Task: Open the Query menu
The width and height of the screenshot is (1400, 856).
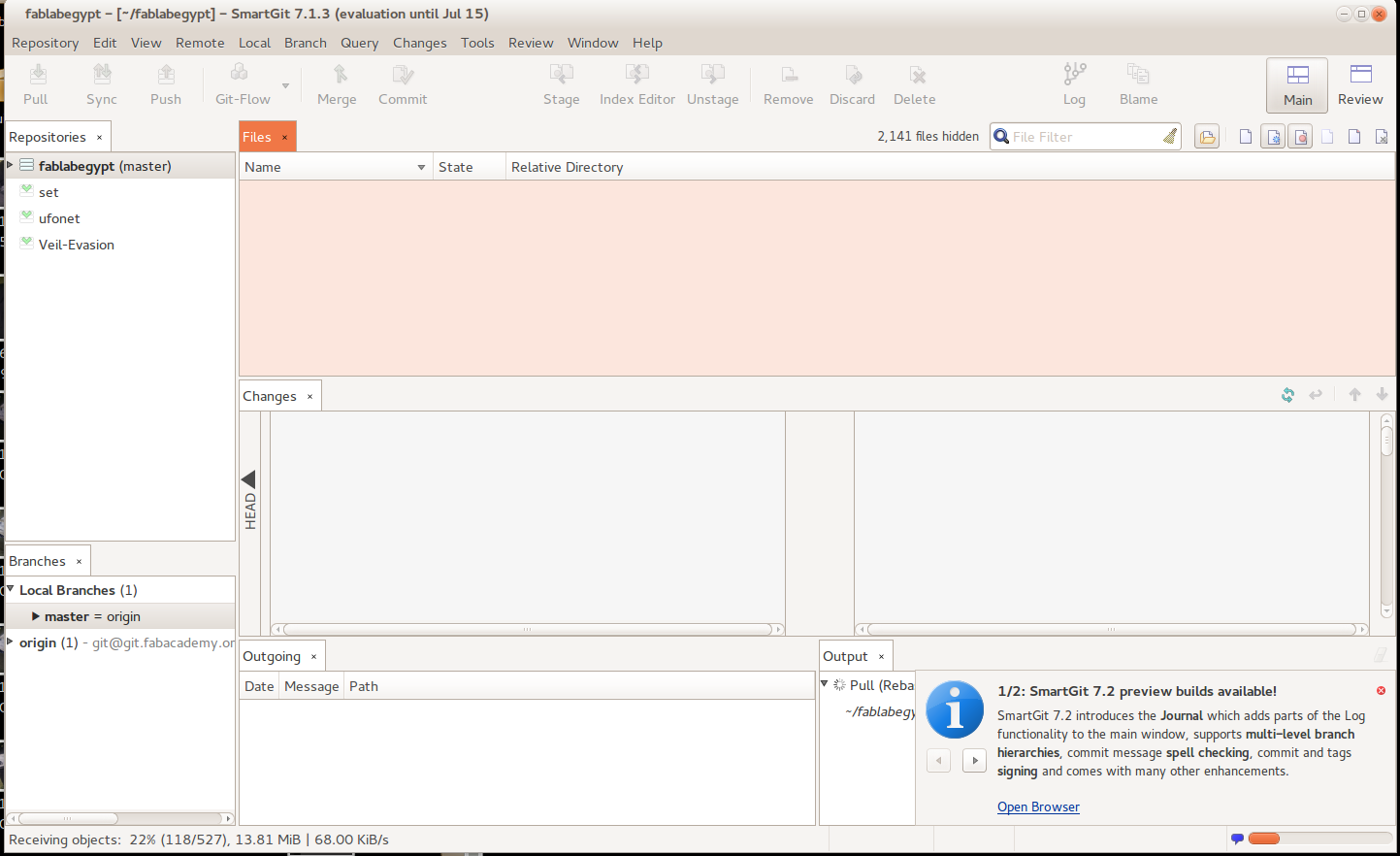Action: (359, 43)
